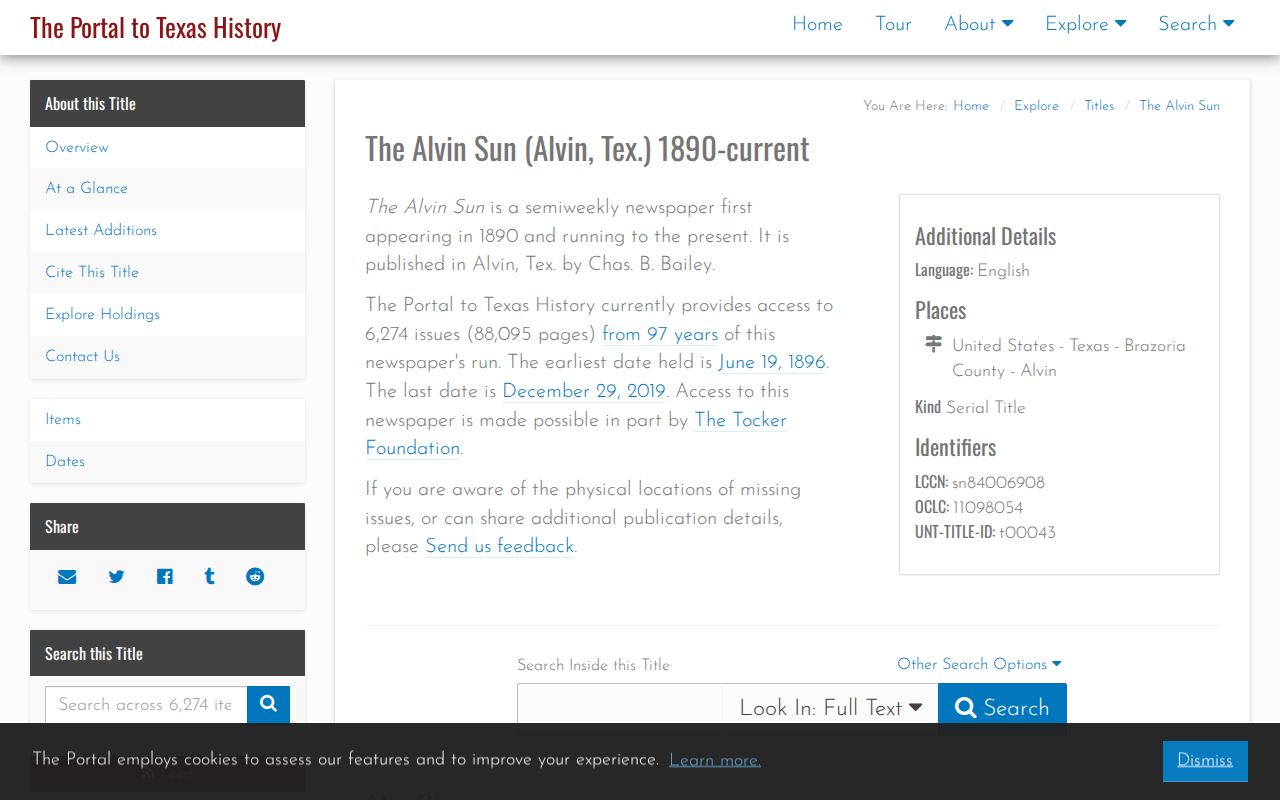Open Explore breadcrumb link

pyautogui.click(x=1036, y=106)
